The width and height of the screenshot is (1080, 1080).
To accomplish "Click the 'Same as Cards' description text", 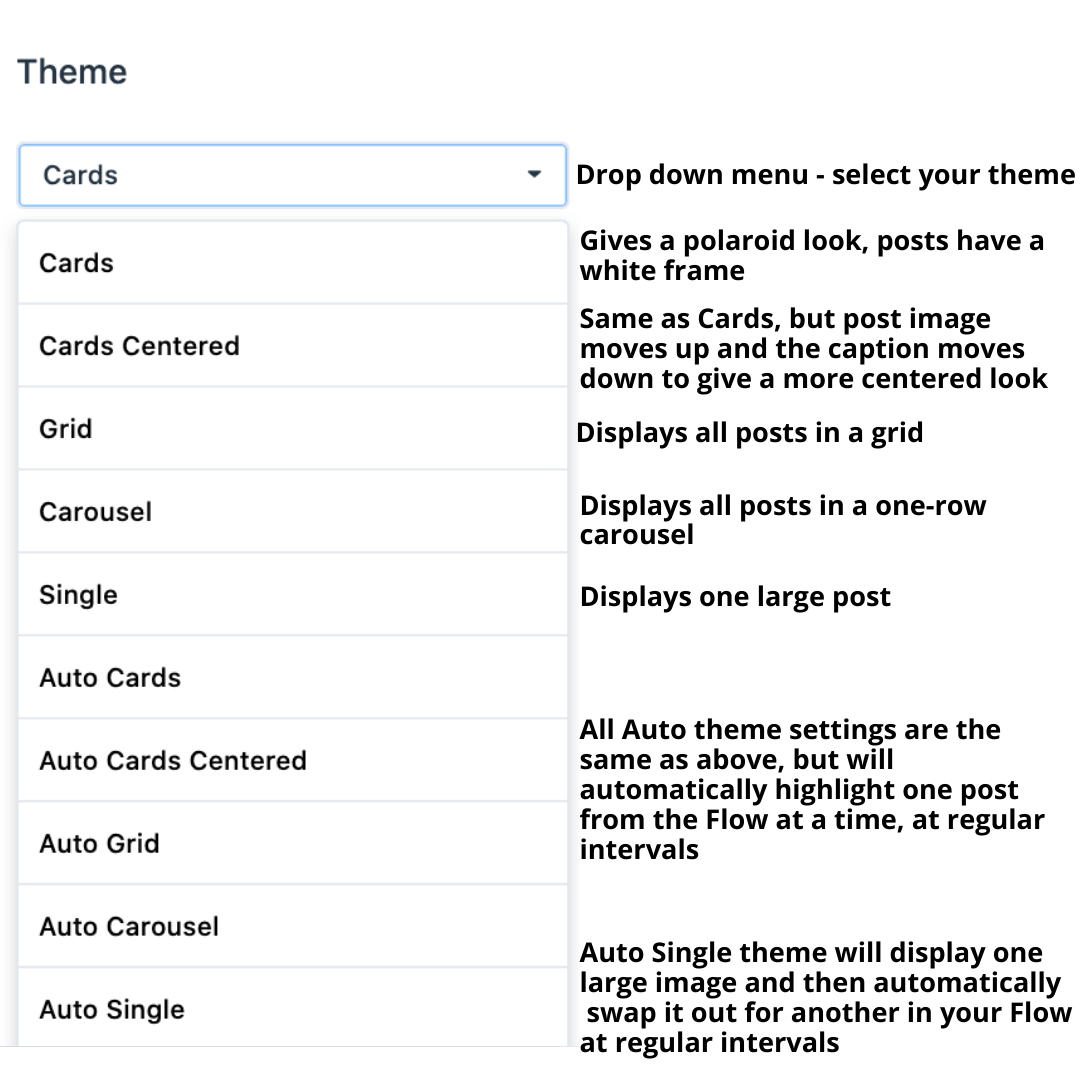I will click(x=813, y=349).
